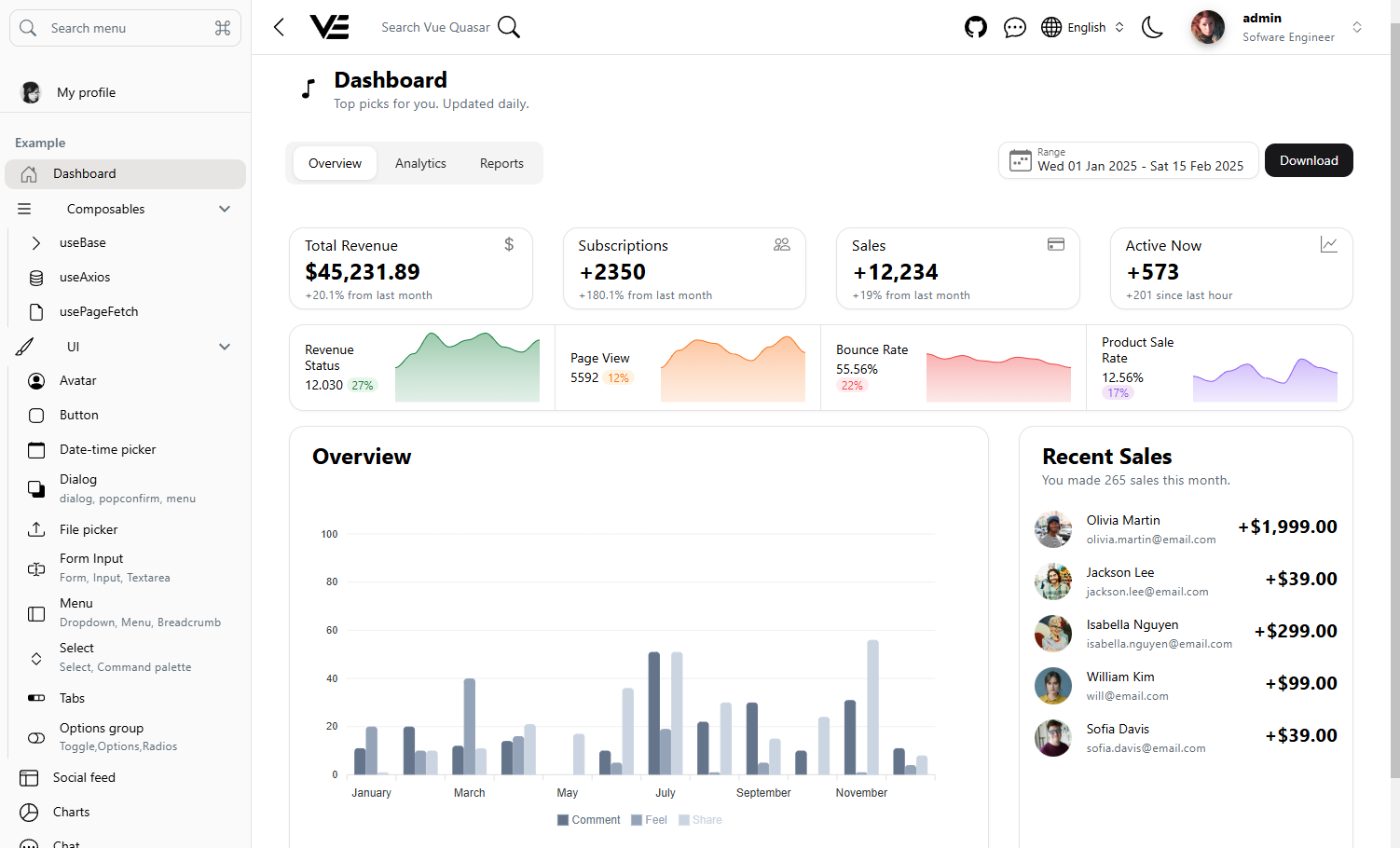Switch to the Analytics tab

(420, 162)
